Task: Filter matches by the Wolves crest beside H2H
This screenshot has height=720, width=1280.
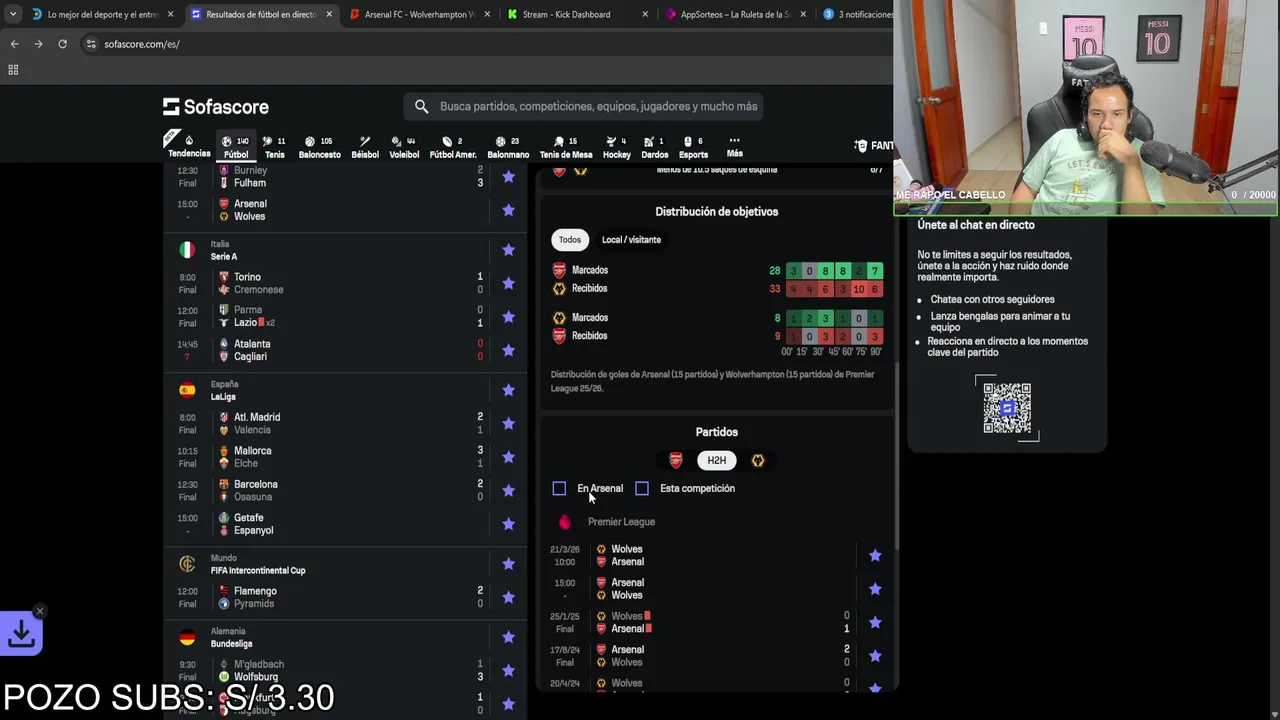Action: [757, 460]
